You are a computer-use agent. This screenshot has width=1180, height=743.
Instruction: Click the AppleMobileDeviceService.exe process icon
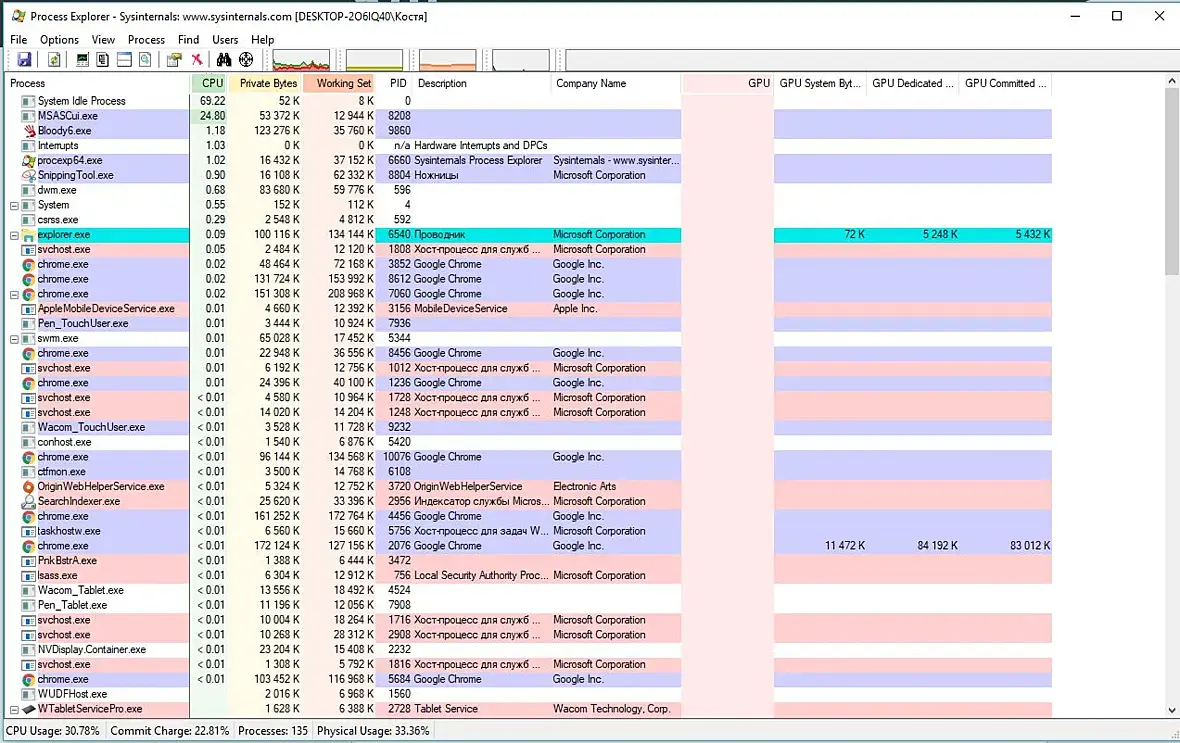tap(29, 309)
